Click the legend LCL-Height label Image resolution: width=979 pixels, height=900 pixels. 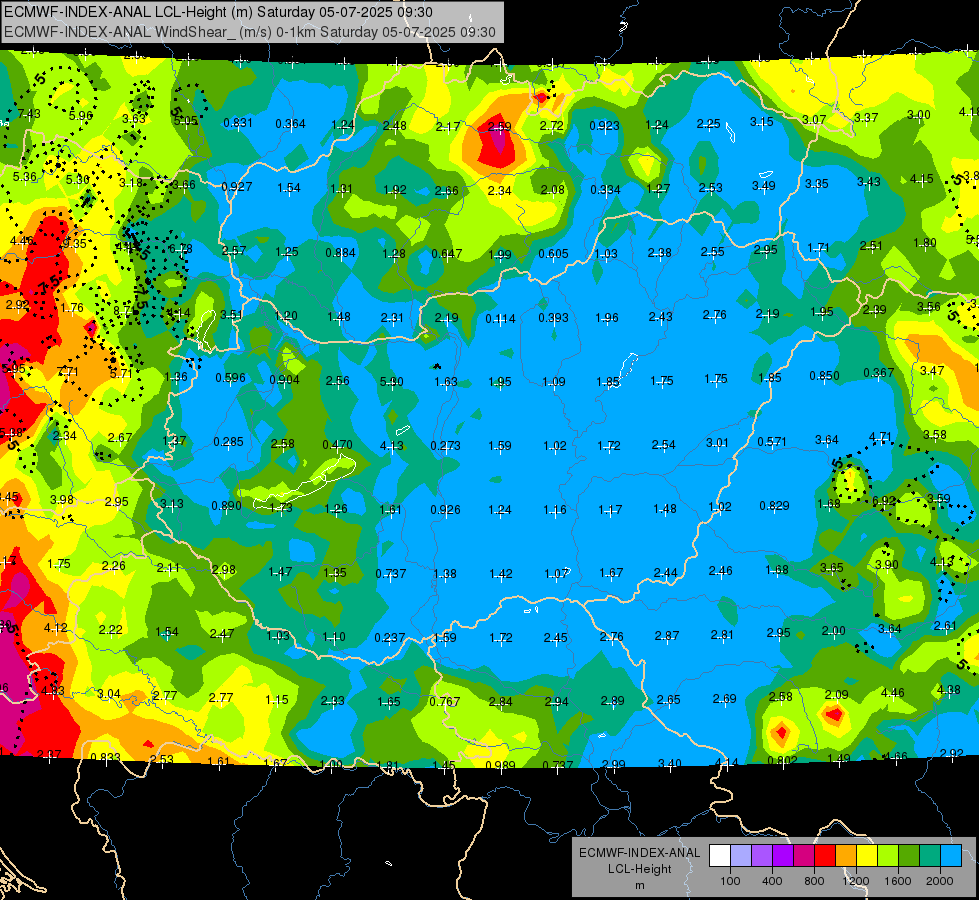tap(639, 869)
